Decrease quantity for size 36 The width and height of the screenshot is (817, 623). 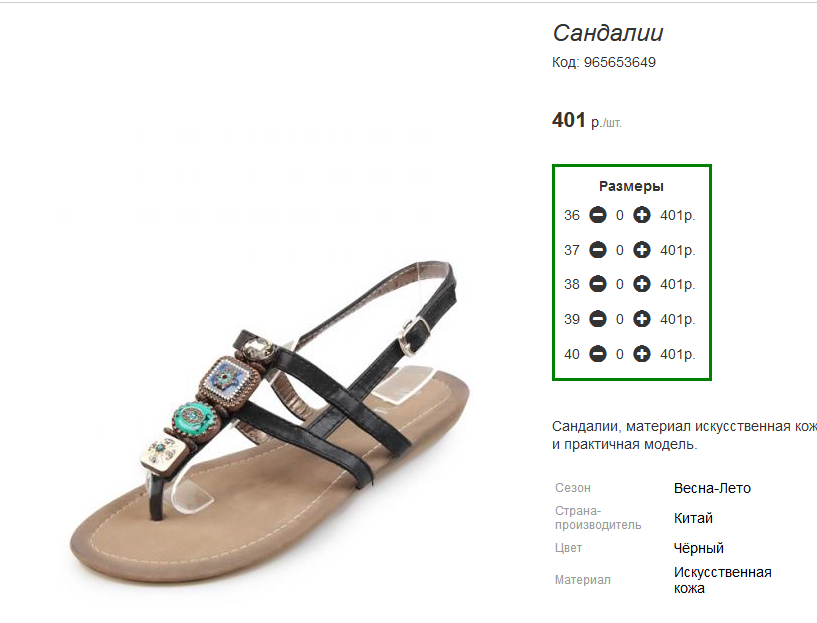click(x=598, y=215)
